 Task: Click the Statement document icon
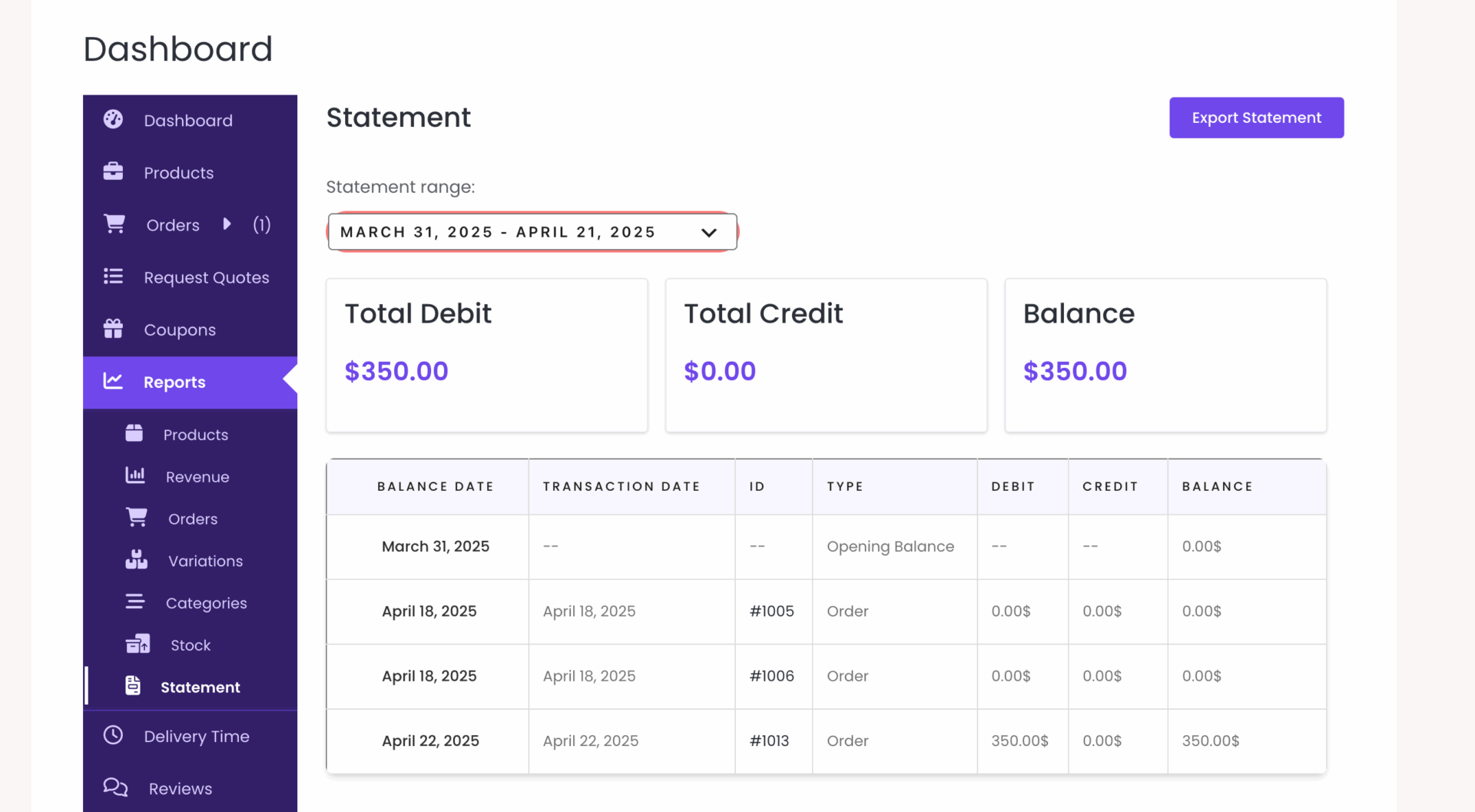tap(133, 685)
